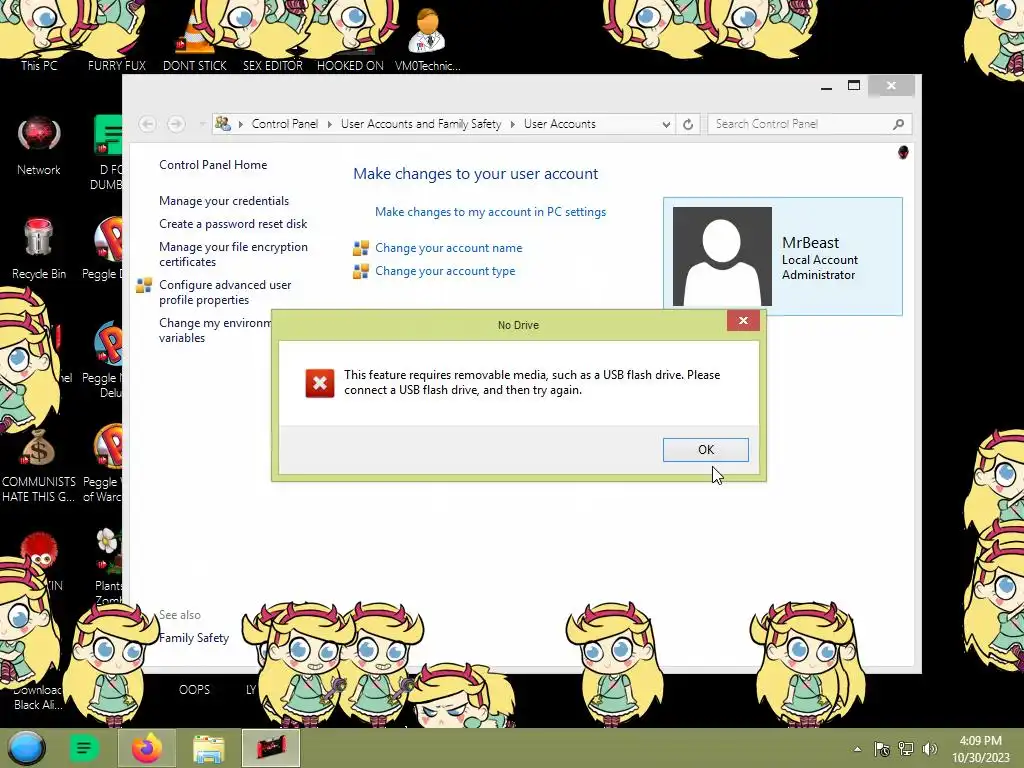The height and width of the screenshot is (768, 1024).
Task: Click the active Control Panel taskbar button
Action: pyautogui.click(x=270, y=748)
